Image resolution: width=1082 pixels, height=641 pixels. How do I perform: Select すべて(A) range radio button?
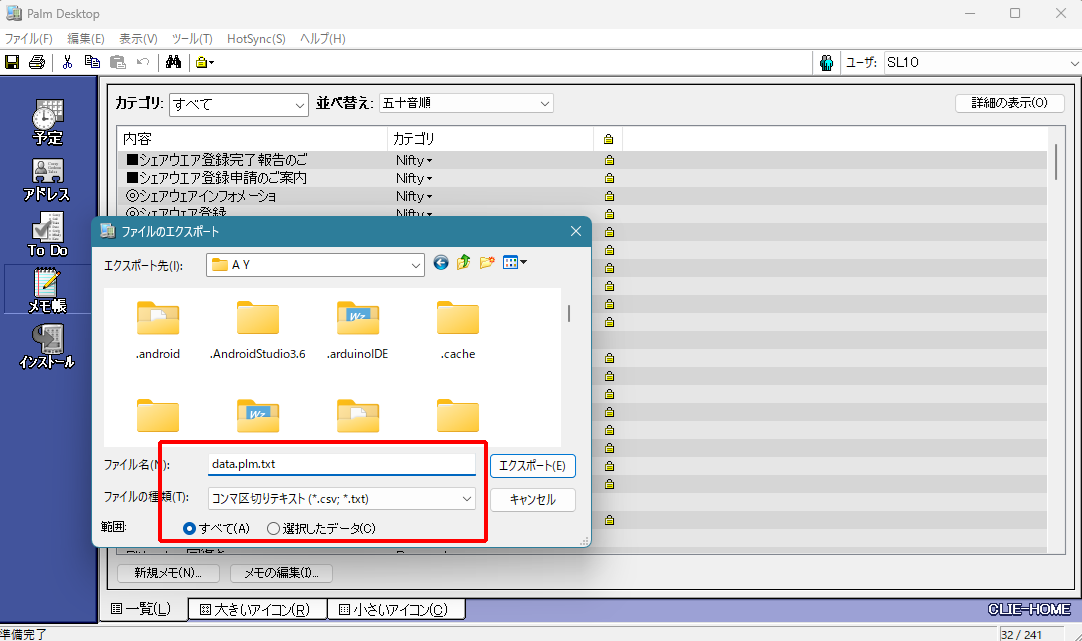(189, 529)
